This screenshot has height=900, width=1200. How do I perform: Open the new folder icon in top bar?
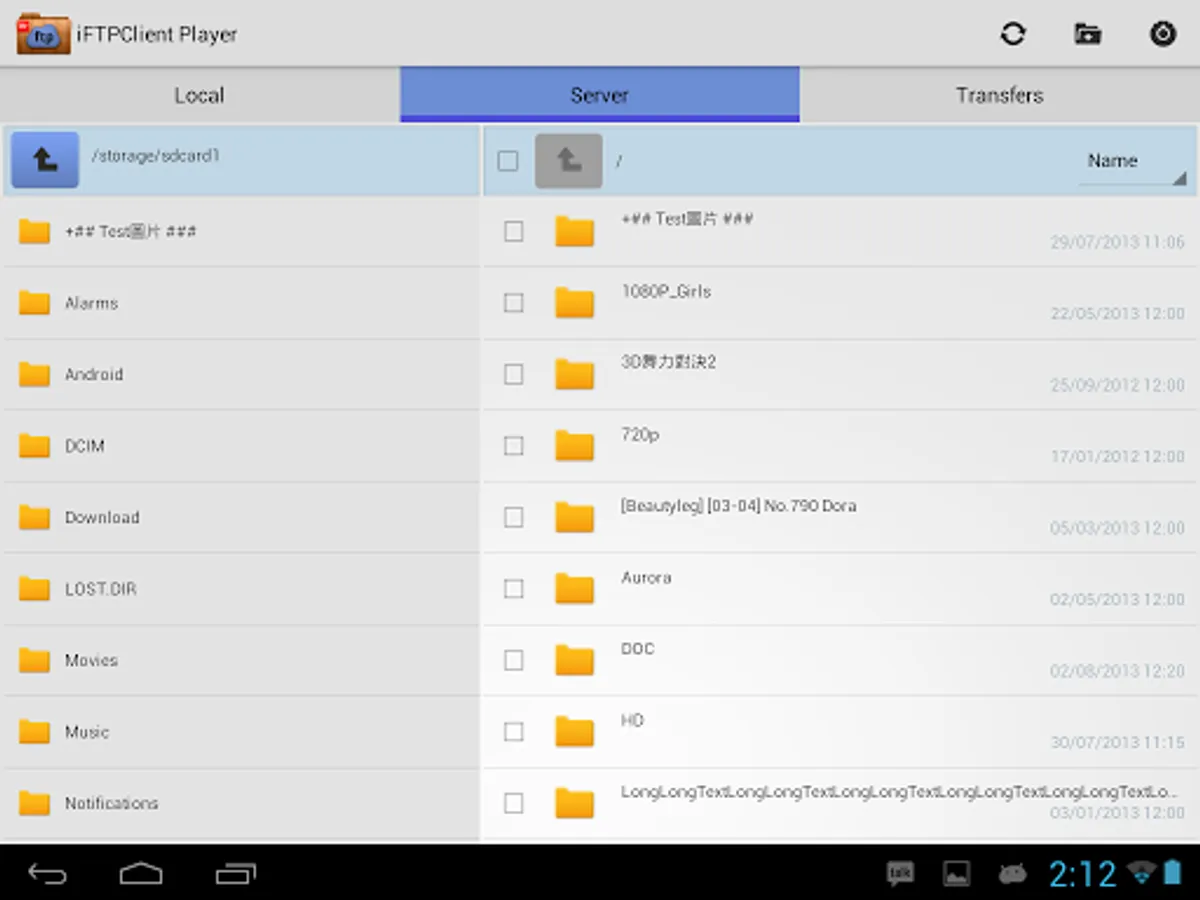(1088, 34)
